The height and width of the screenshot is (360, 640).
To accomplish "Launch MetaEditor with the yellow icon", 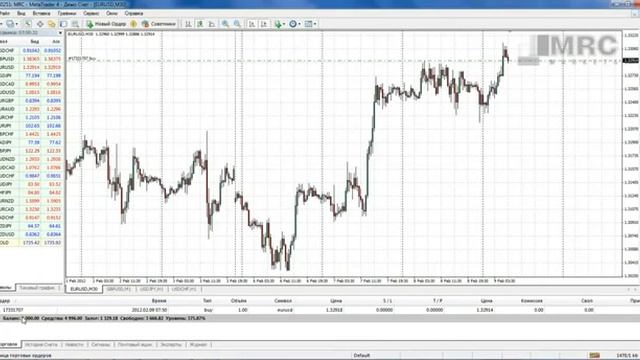I will tap(133, 24).
